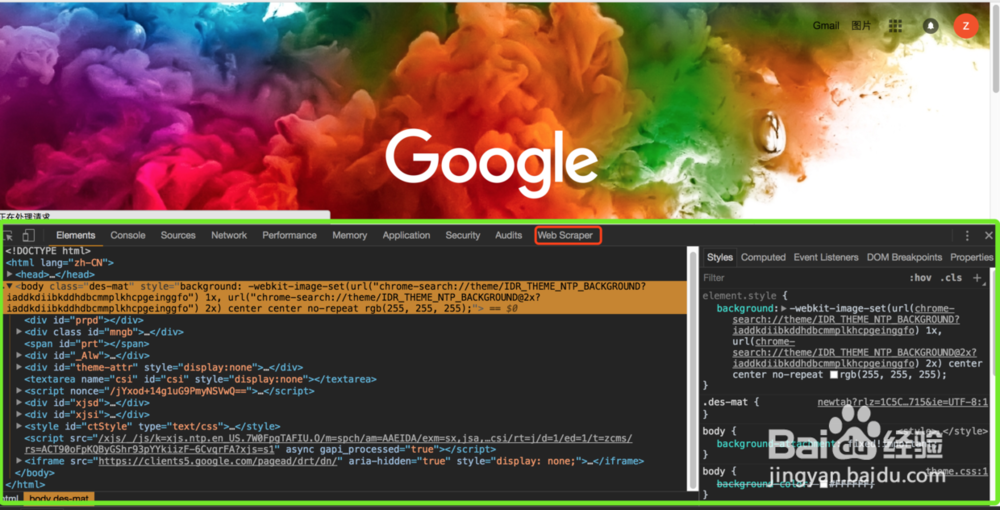Select the div id="prpd" line
This screenshot has height=510, width=1000.
point(84,320)
